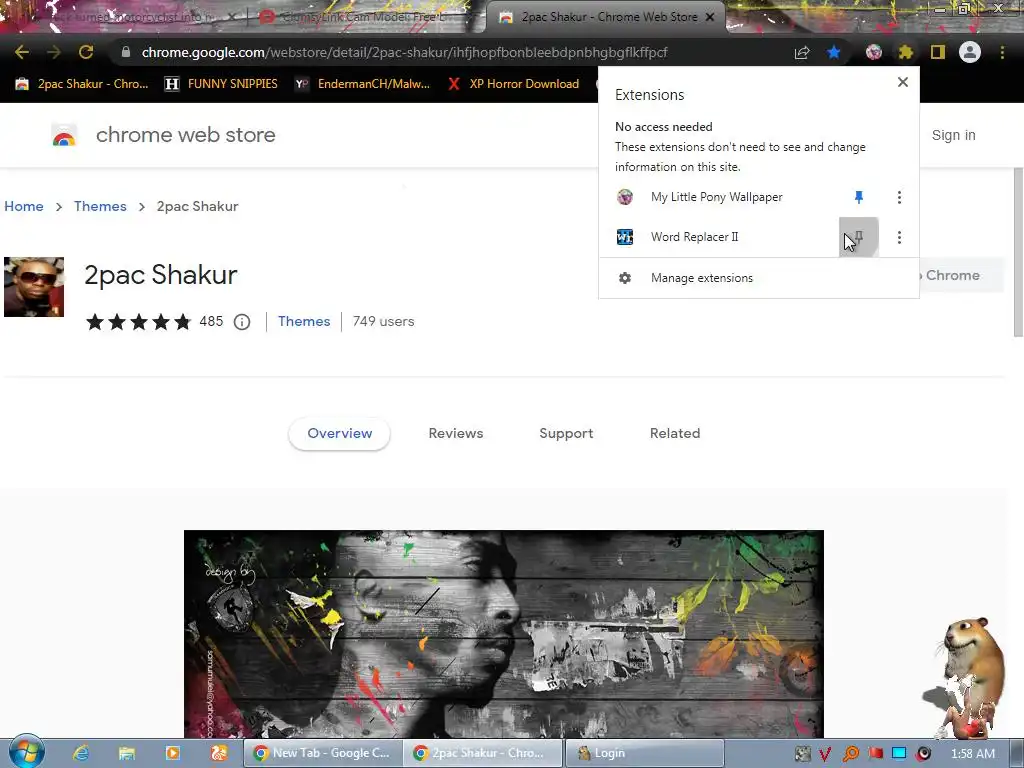Launch Internet Explorer from taskbar
Image resolution: width=1024 pixels, height=768 pixels.
point(81,753)
